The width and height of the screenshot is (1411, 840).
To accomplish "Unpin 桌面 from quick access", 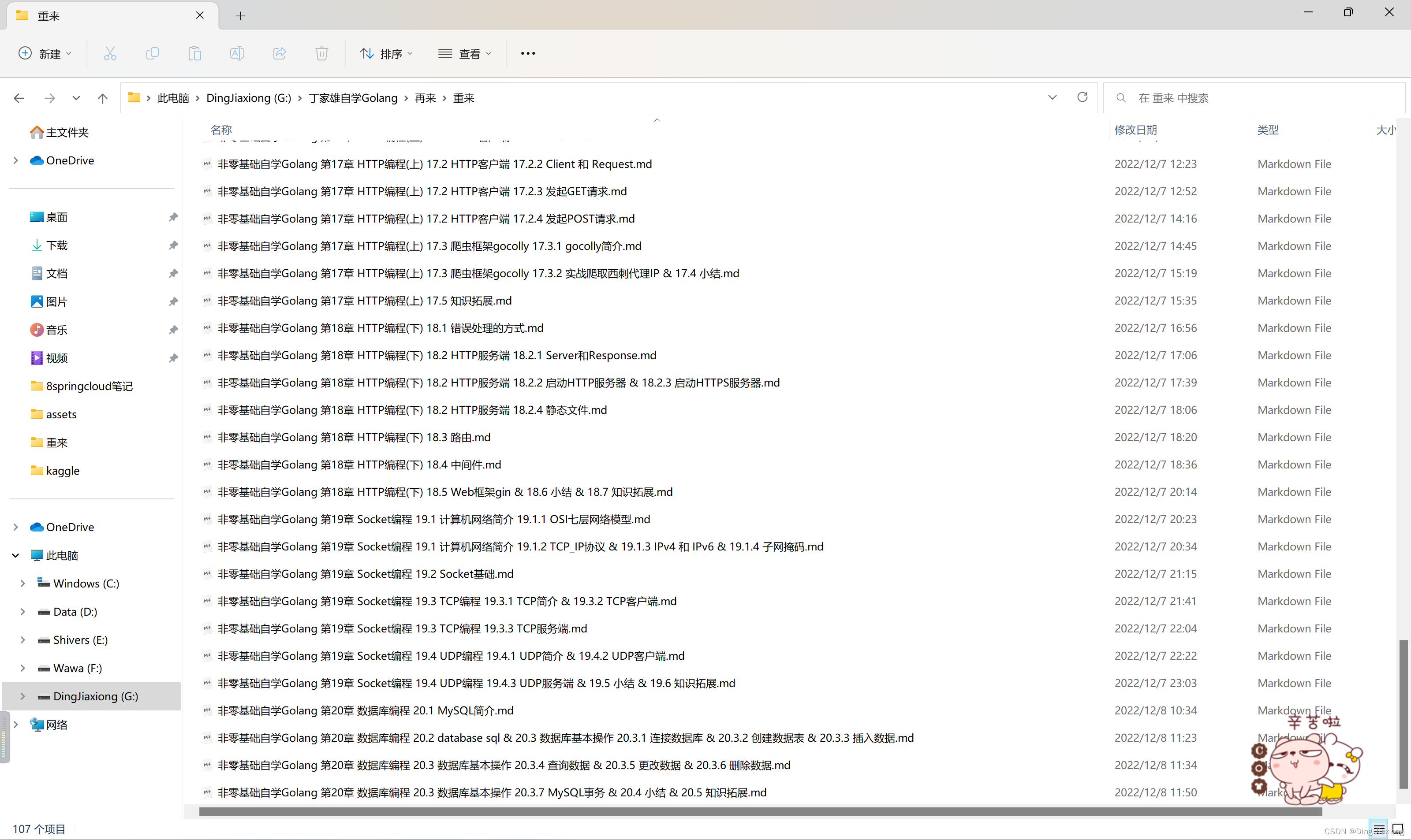I will coord(173,217).
